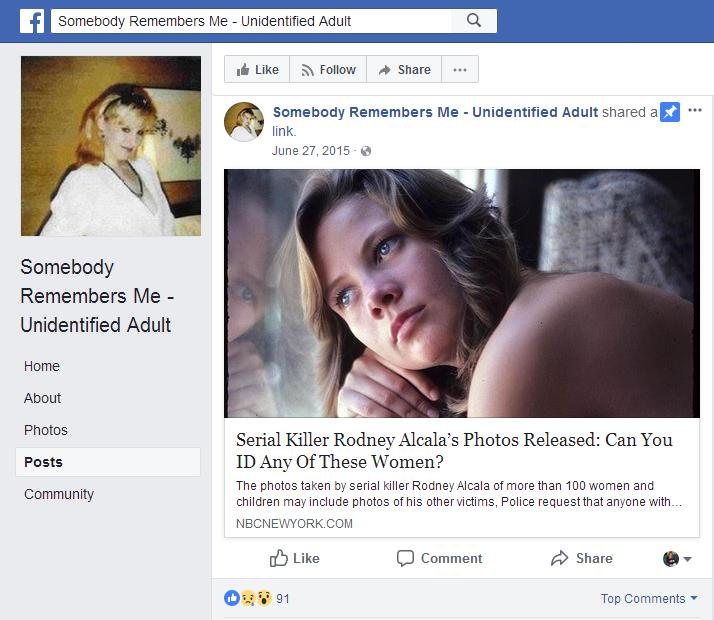The height and width of the screenshot is (620, 714).
Task: Click the small page avatar in post header
Action: 244,121
